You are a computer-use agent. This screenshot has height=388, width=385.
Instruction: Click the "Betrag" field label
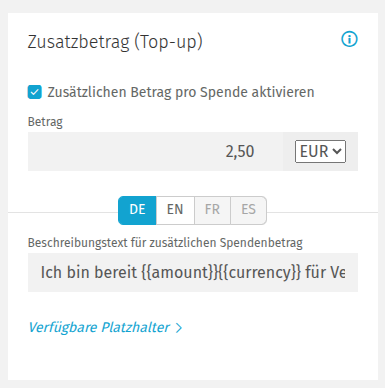pyautogui.click(x=45, y=122)
